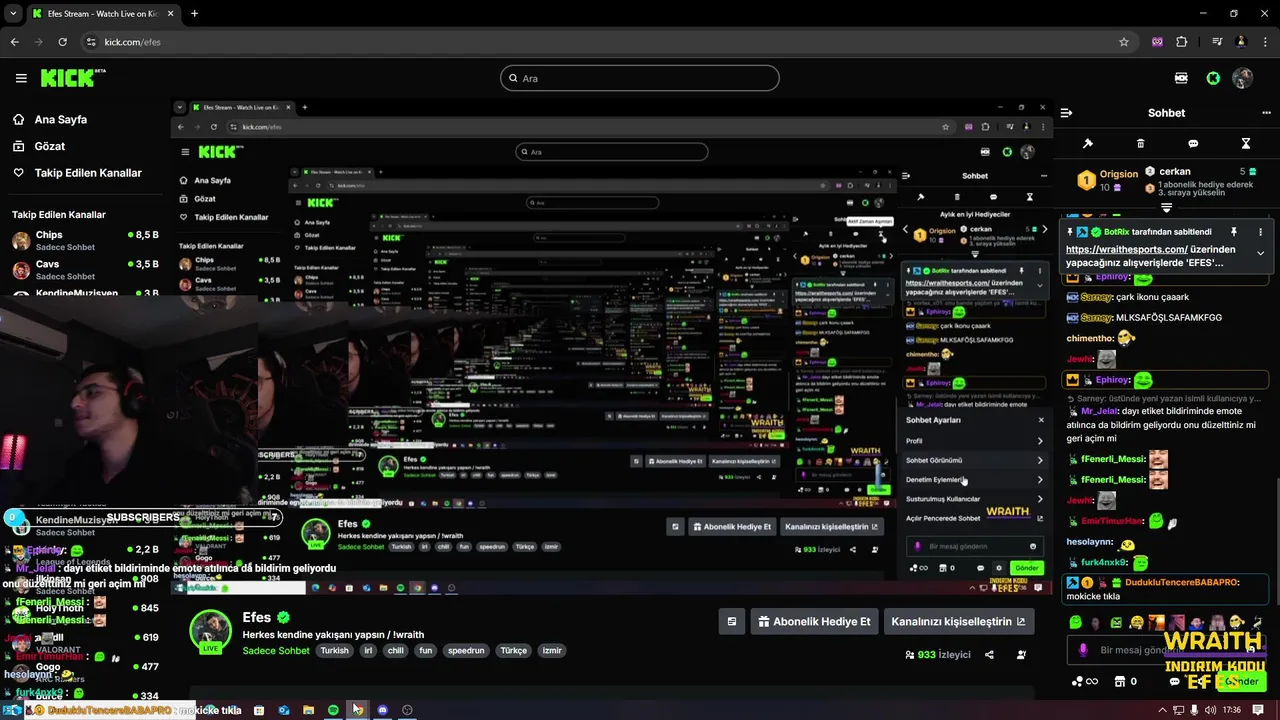Click the browser reload button
Viewport: 1280px width, 720px height.
[x=63, y=42]
